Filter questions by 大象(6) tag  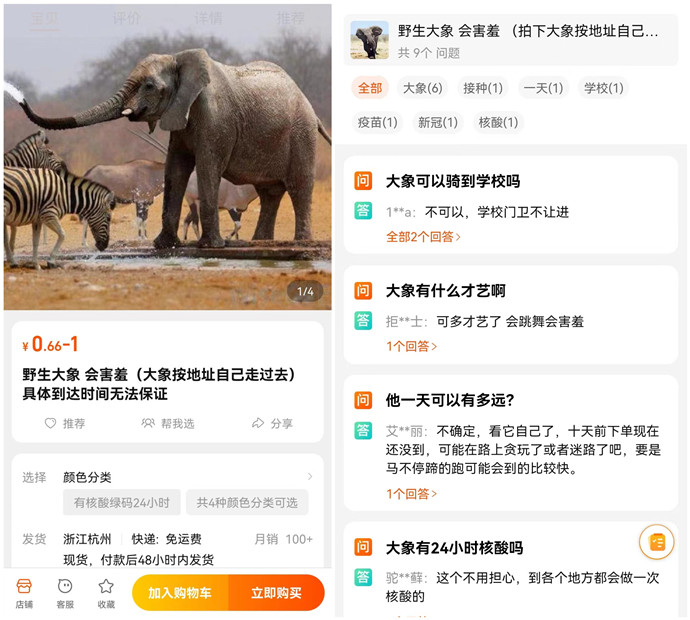[x=422, y=88]
